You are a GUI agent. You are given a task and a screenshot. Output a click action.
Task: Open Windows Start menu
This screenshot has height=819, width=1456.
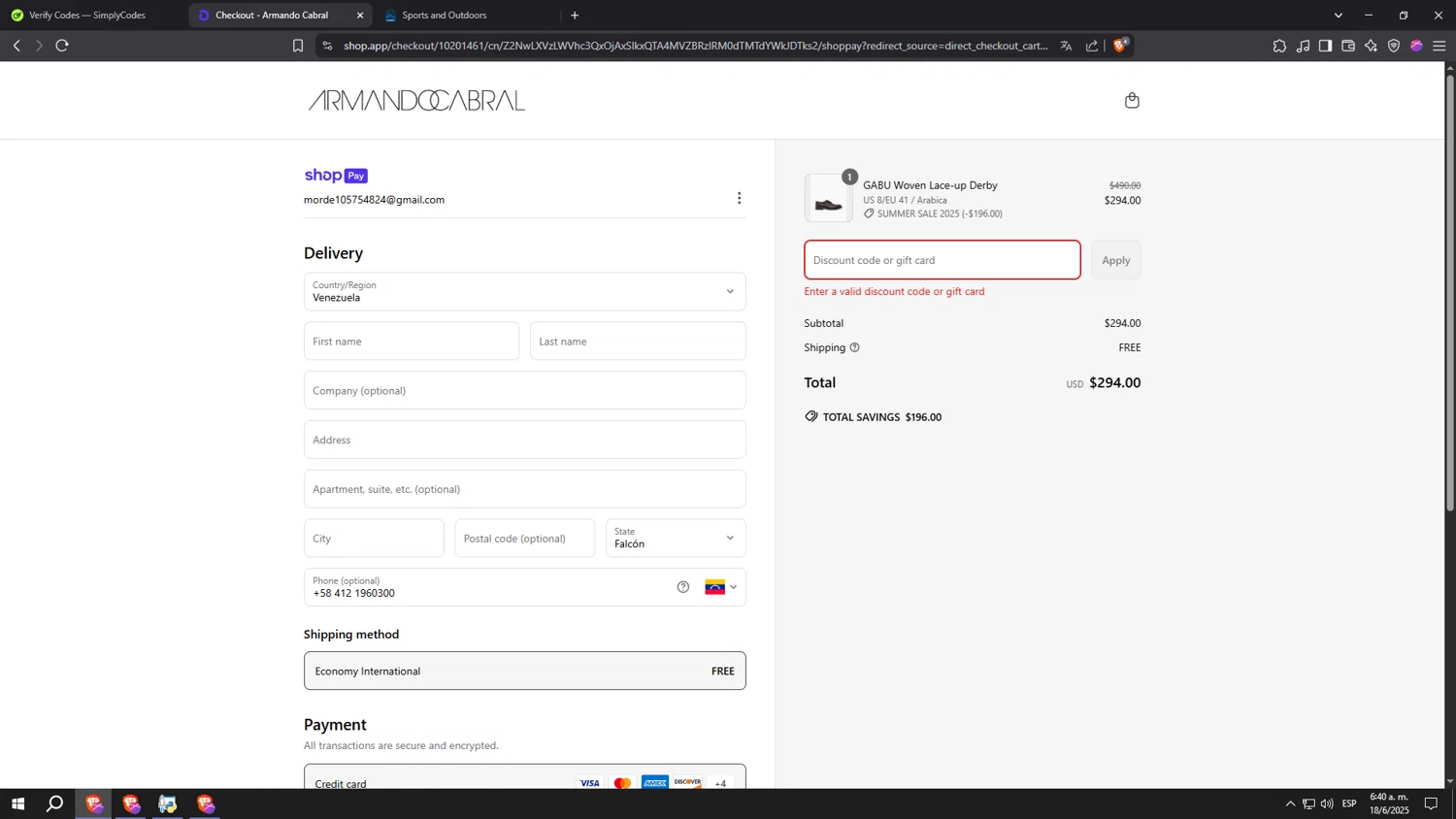click(17, 803)
